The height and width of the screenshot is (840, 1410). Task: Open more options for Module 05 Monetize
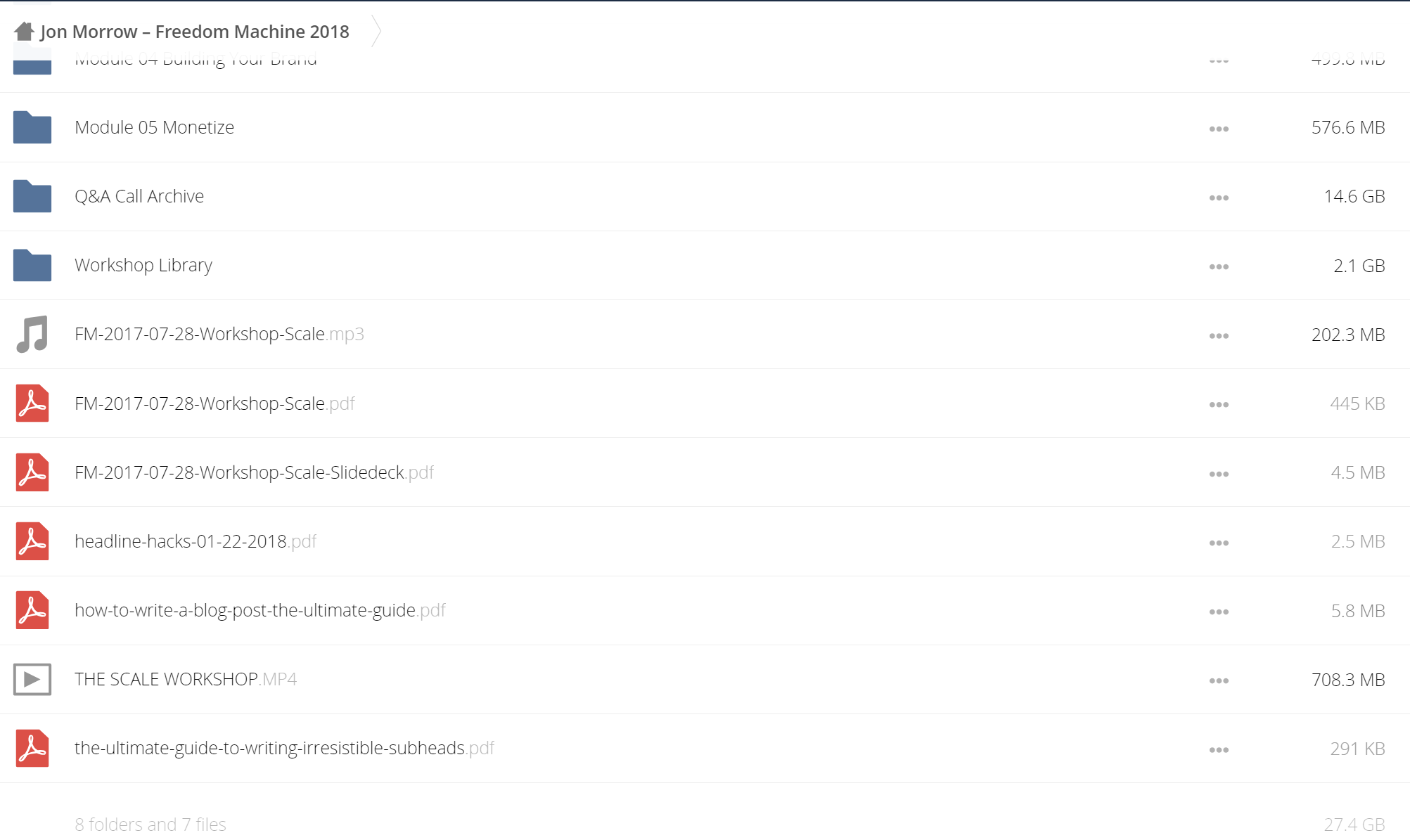click(x=1219, y=129)
